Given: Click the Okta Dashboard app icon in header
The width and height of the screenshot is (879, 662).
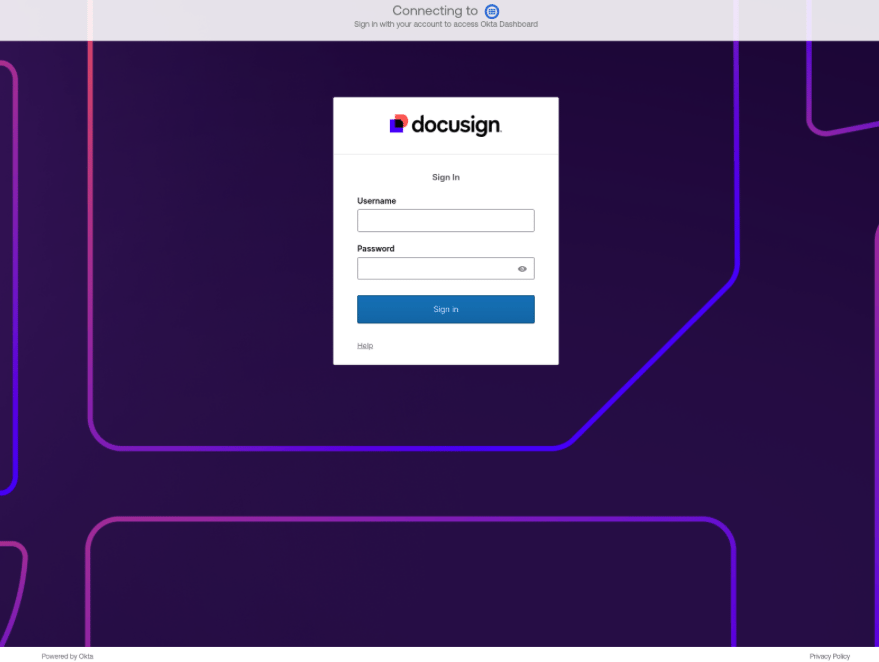Looking at the screenshot, I should [492, 11].
